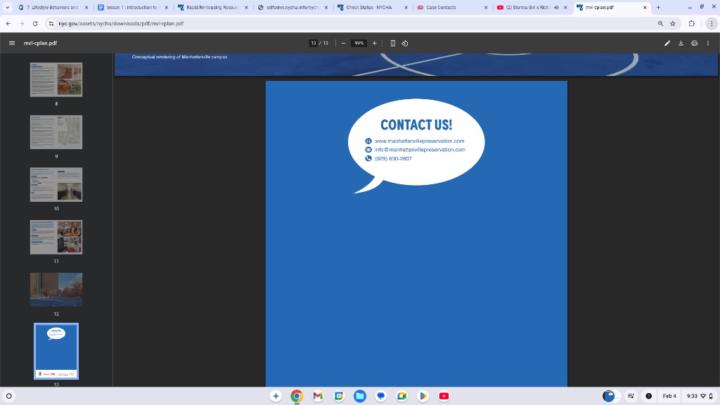Open YouTube from the shelf
The height and width of the screenshot is (405, 720).
tap(444, 396)
